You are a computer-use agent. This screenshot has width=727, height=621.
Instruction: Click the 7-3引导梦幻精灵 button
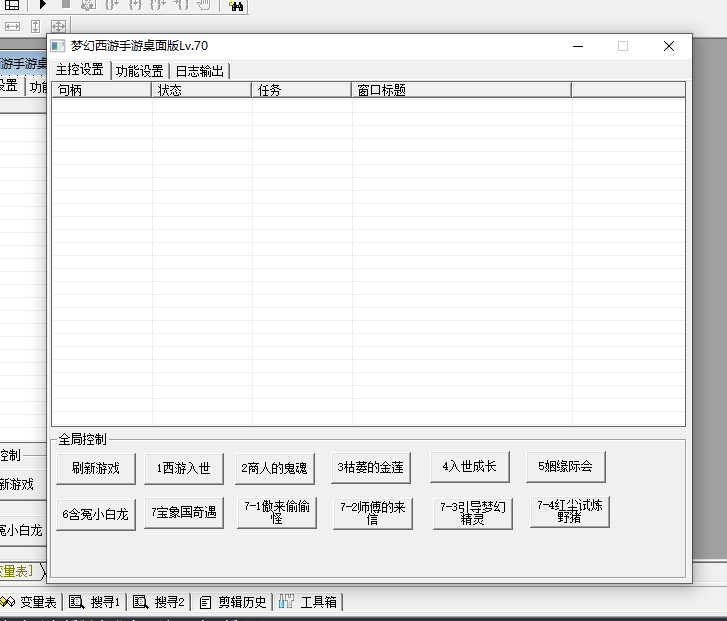pyautogui.click(x=472, y=513)
